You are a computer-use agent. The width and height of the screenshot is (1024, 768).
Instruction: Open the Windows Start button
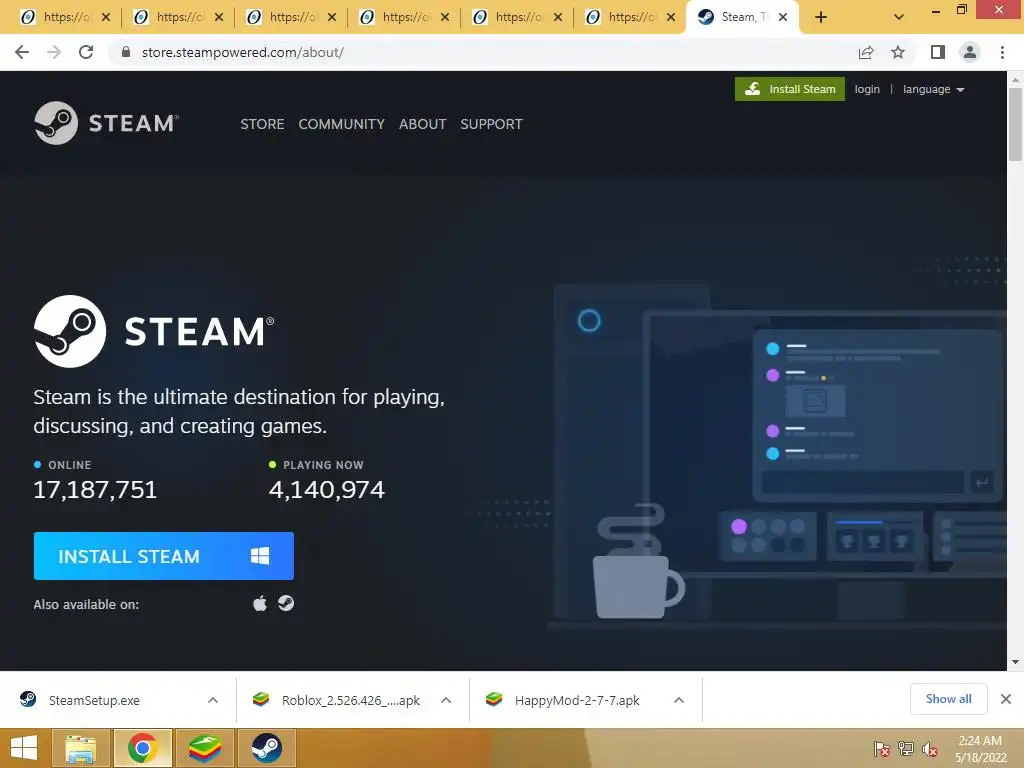coord(24,748)
